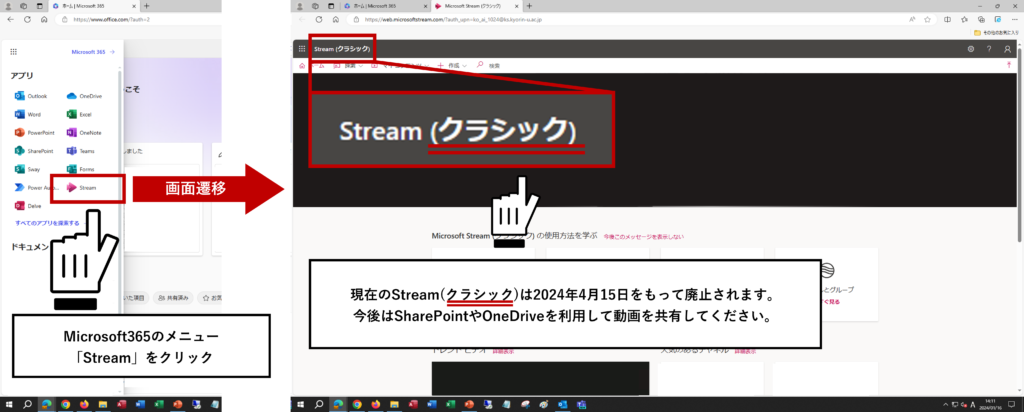Image resolution: width=1024 pixels, height=412 pixels.
Task: Toggle the 共有済み filter chip
Action: click(172, 298)
